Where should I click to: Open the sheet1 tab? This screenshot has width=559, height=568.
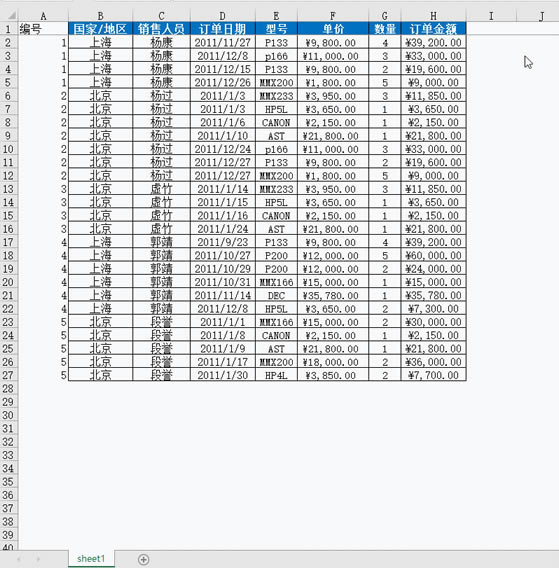click(91, 559)
